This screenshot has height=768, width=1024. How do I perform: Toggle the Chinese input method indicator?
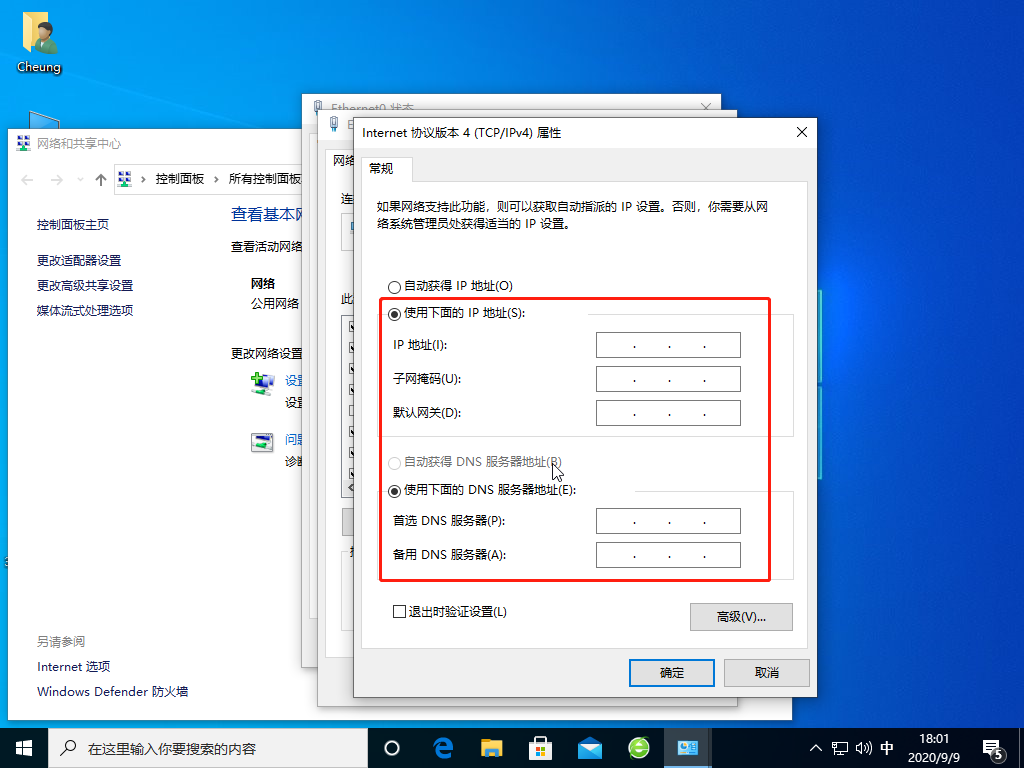pyautogui.click(x=887, y=748)
